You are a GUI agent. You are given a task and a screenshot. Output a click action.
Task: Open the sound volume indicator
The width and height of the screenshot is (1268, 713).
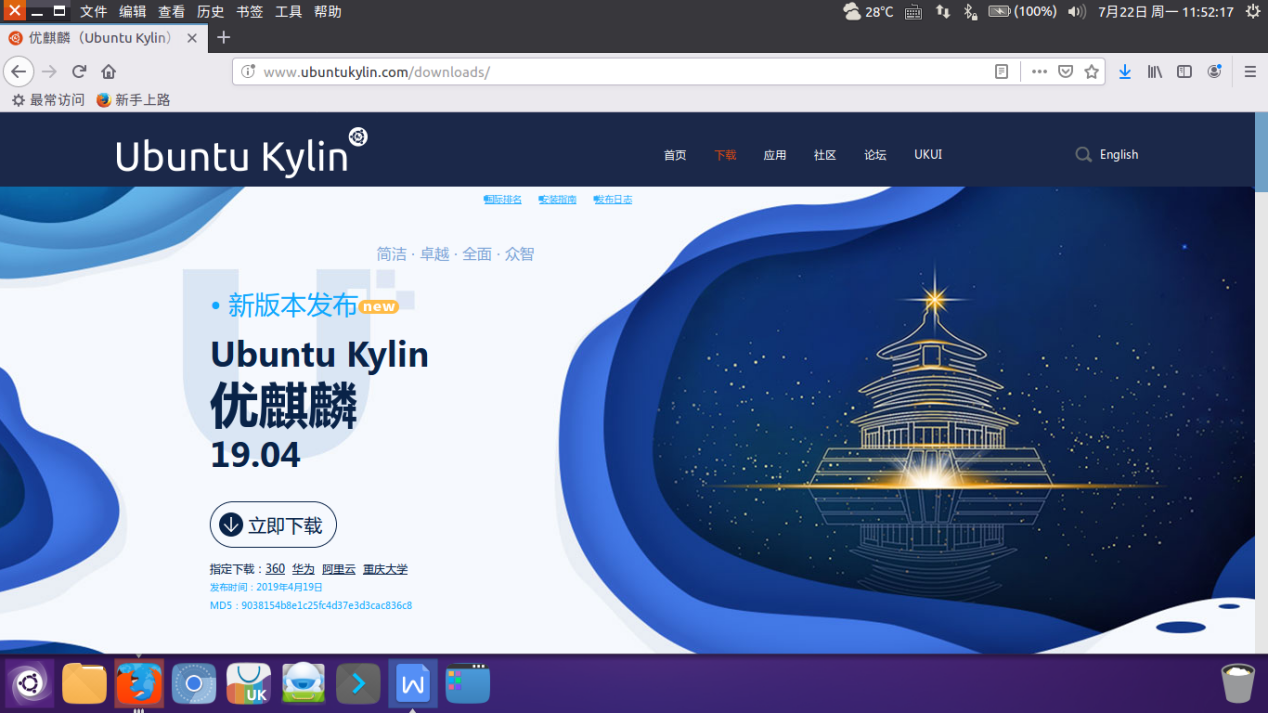tap(1076, 12)
